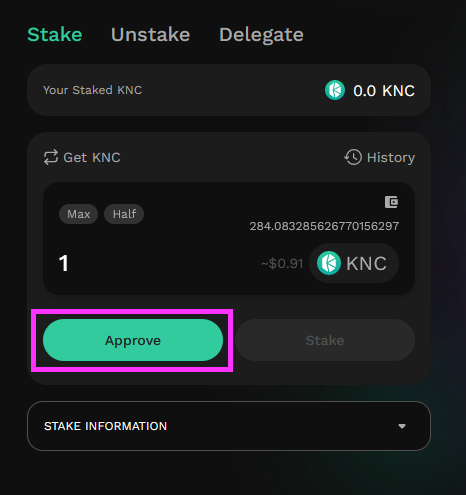
Task: Click the wallet icon above the balance
Action: 391,202
